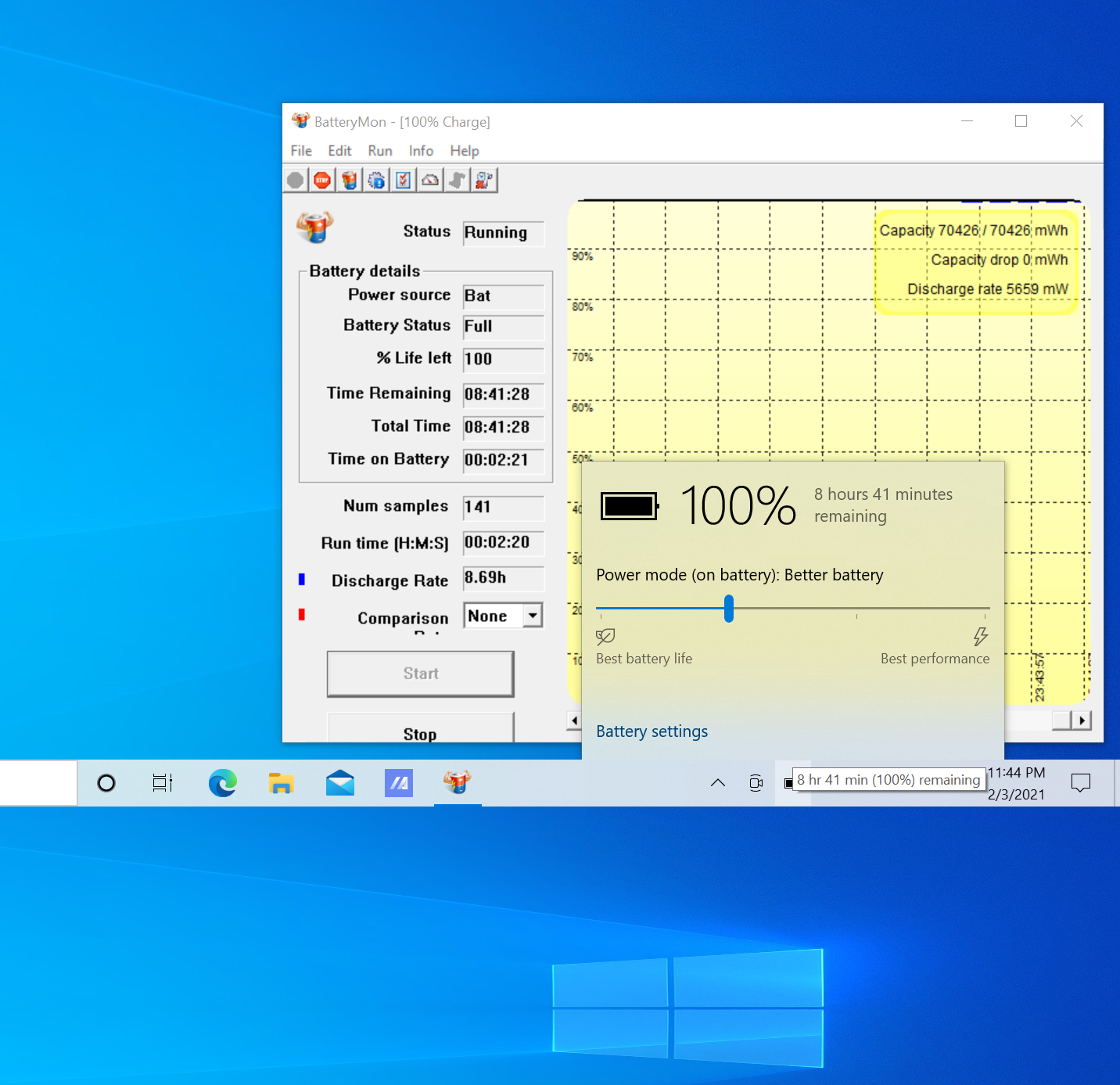The height and width of the screenshot is (1085, 1120).
Task: Click the battery icon in the flyout
Action: click(630, 506)
